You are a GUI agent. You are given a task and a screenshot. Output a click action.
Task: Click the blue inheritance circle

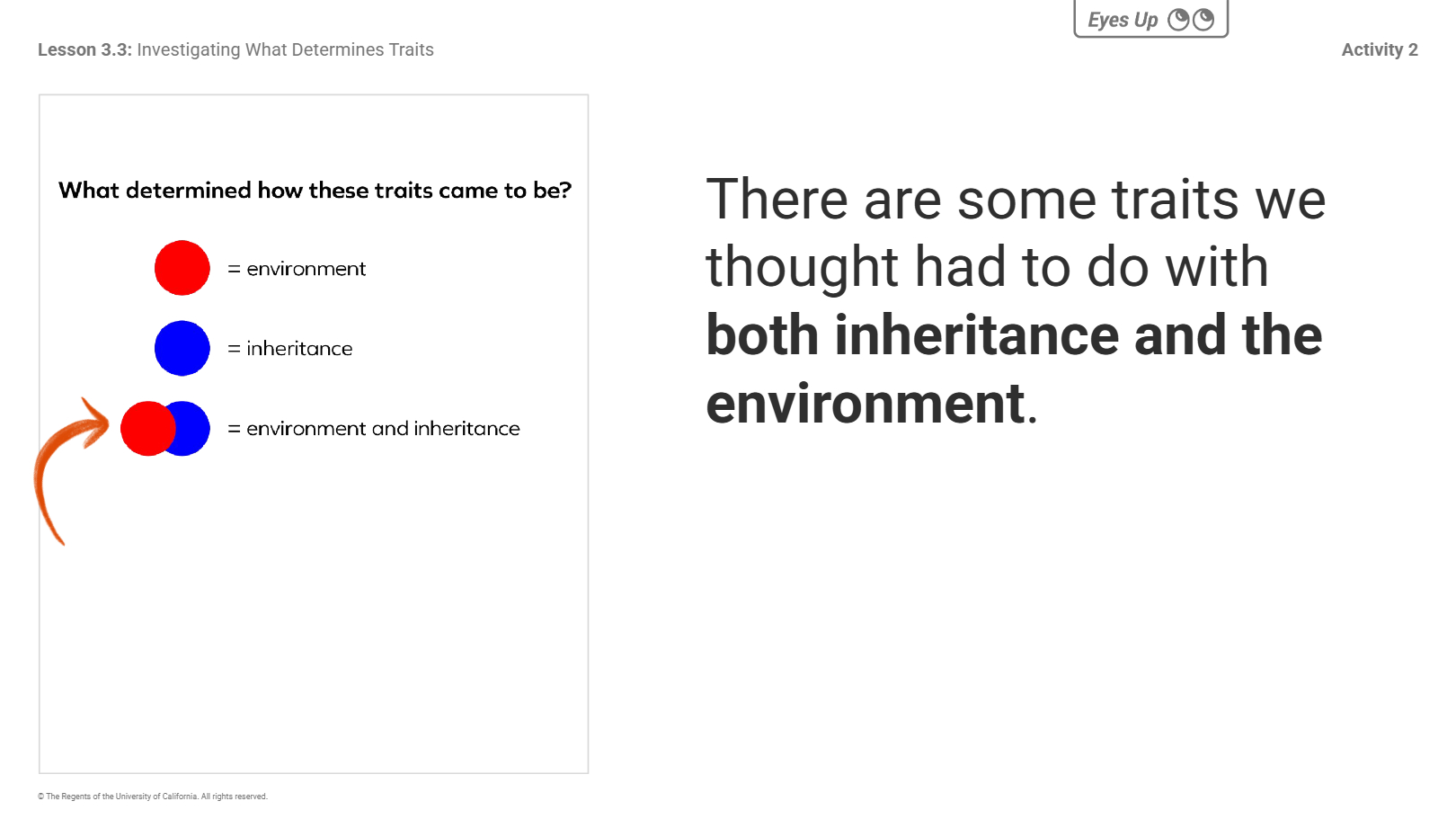[x=182, y=348]
